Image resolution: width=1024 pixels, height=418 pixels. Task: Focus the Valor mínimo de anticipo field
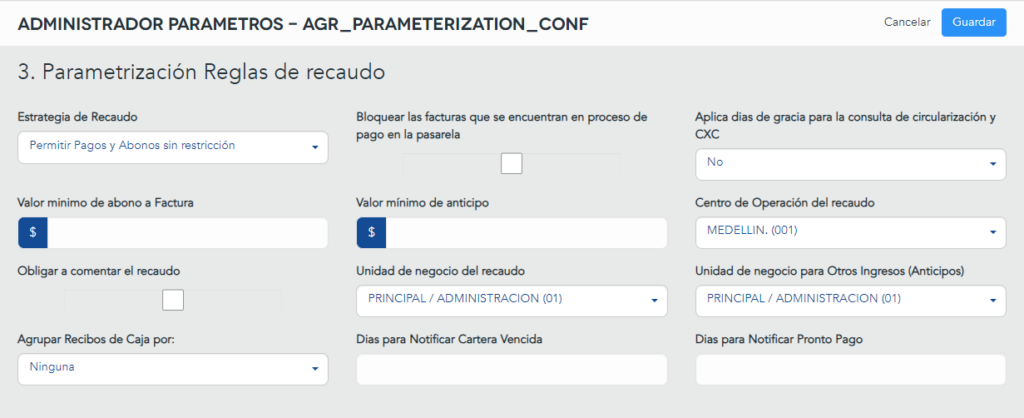(x=526, y=233)
